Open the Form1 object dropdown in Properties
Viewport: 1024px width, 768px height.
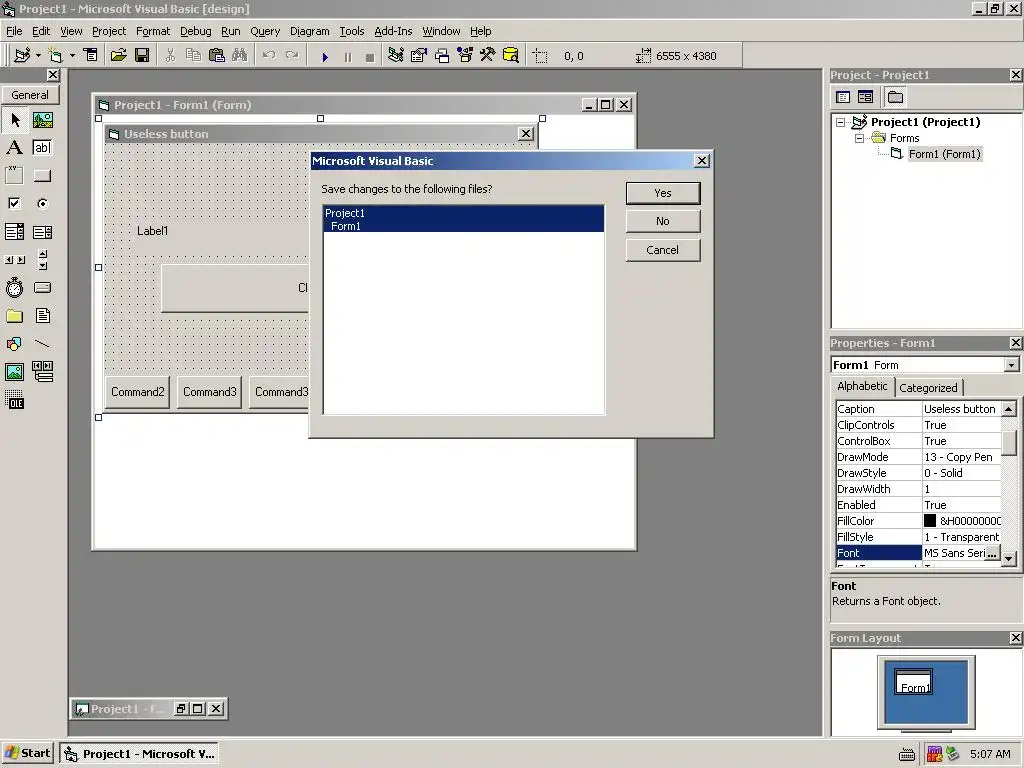pos(1011,365)
